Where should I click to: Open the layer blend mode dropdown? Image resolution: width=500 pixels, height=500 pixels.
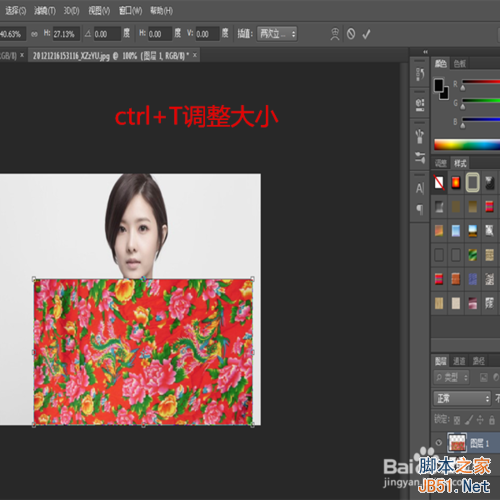462,398
